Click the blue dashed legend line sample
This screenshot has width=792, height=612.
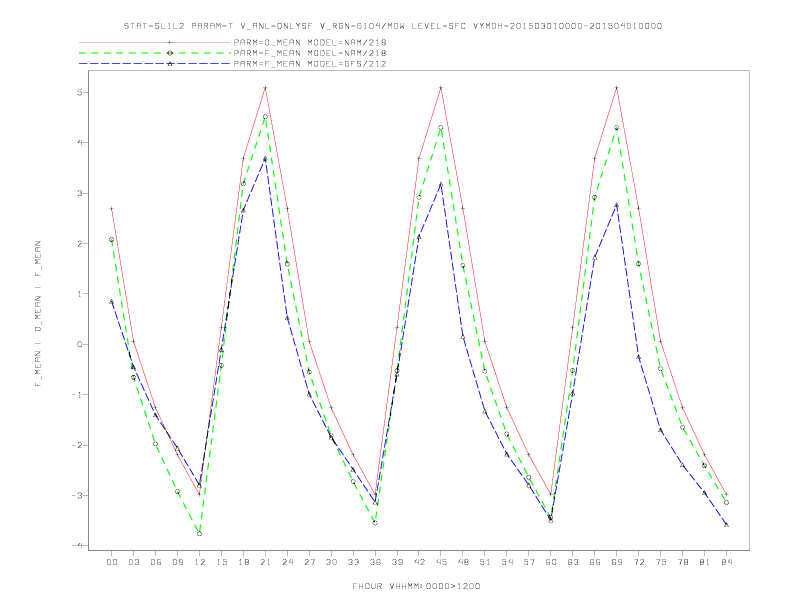click(155, 64)
